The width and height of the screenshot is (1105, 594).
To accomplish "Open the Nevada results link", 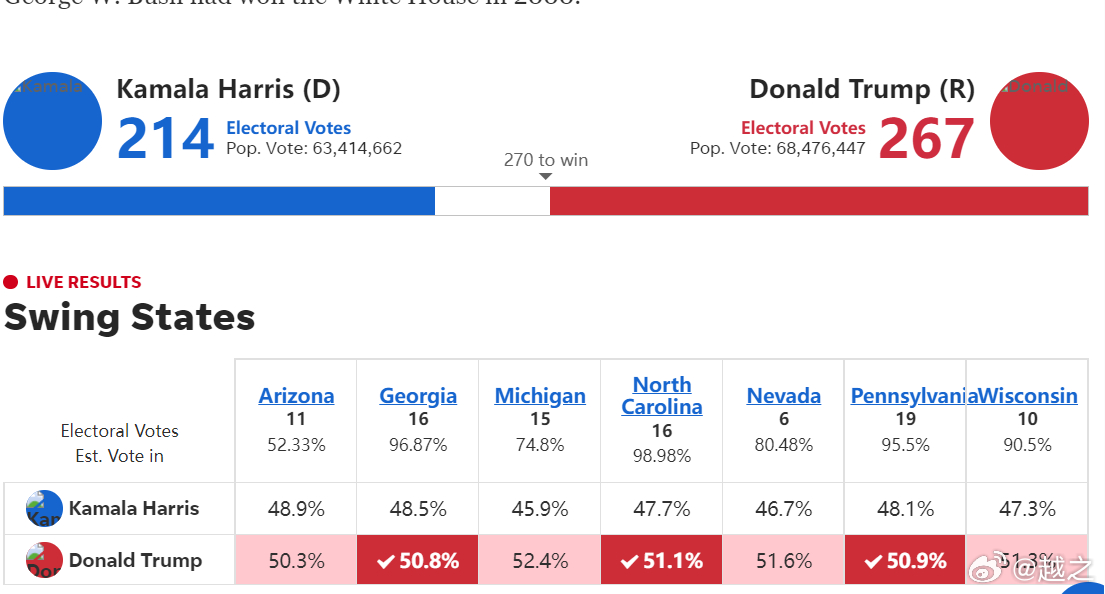I will click(x=784, y=395).
